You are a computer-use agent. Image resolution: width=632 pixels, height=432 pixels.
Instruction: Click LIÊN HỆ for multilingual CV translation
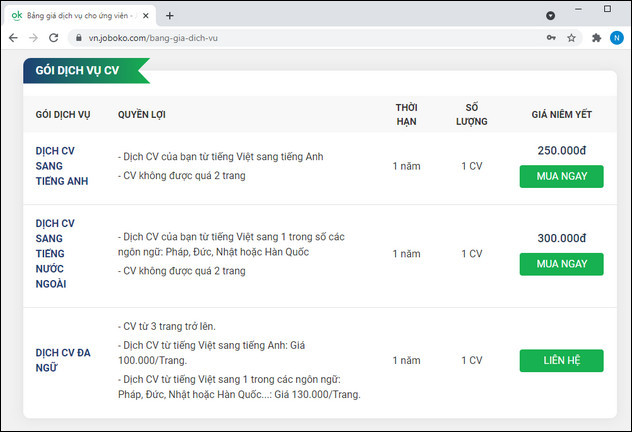pos(561,360)
